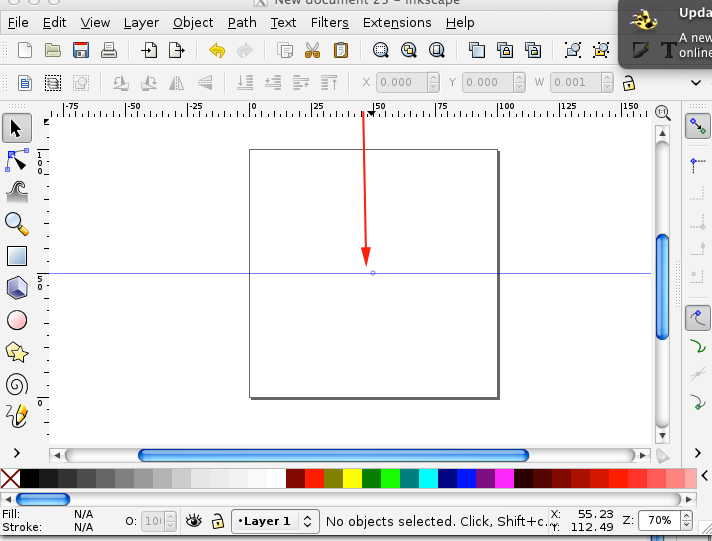Increase the zoom percentage stepper

[x=687, y=516]
